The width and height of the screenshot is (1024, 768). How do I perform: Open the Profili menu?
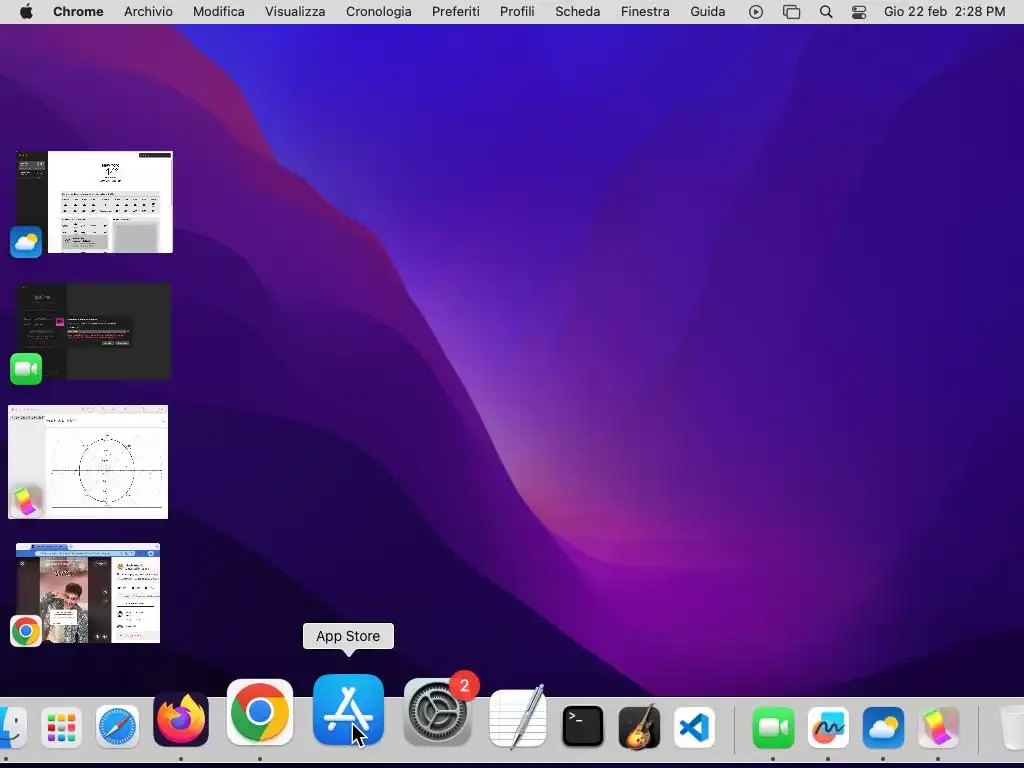517,12
